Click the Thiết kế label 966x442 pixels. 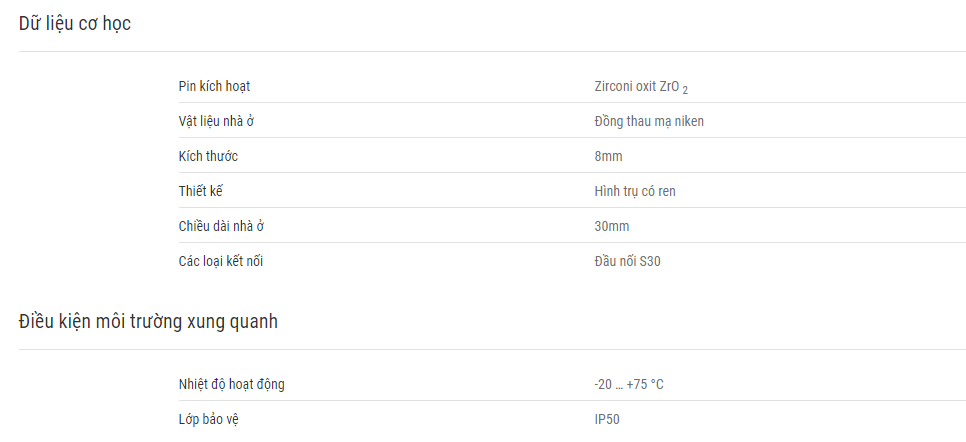click(200, 191)
